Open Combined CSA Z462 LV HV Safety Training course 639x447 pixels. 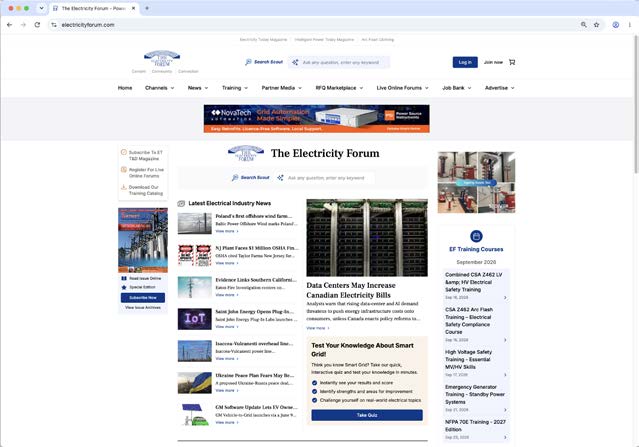tap(474, 282)
